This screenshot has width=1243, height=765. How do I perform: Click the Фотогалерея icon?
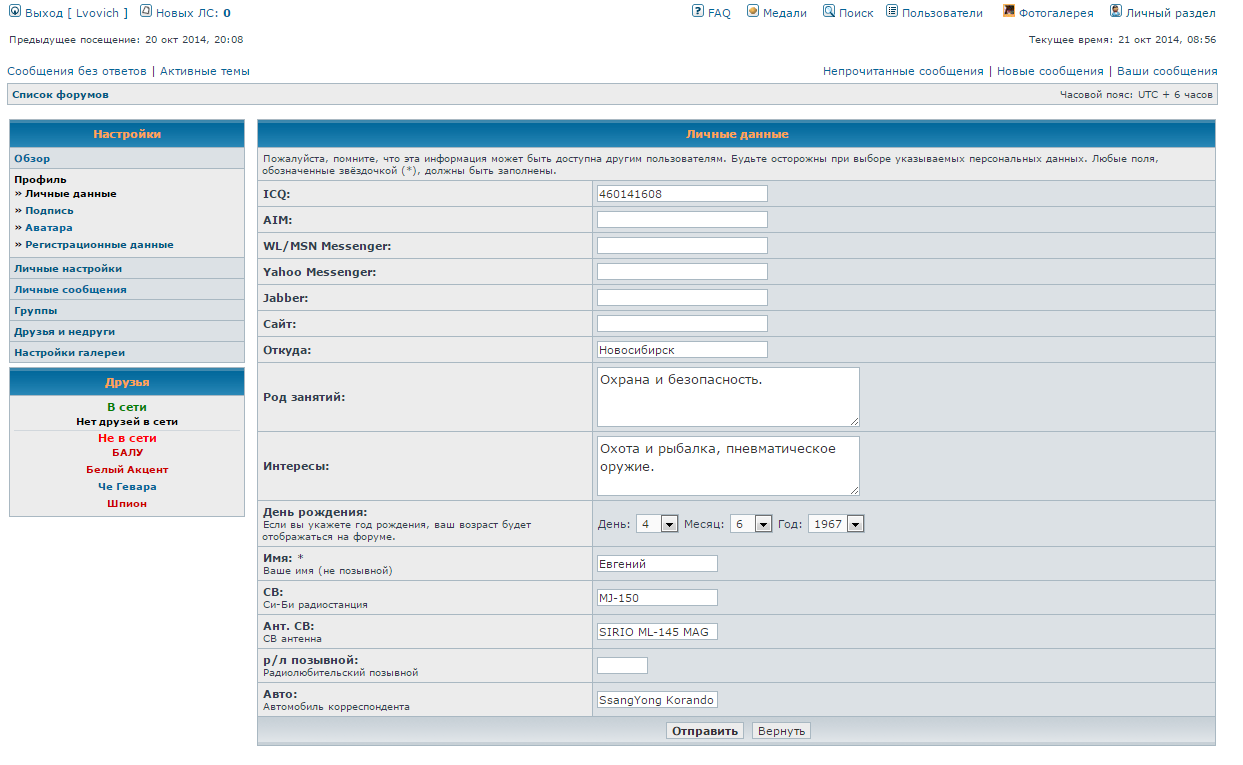(1009, 12)
